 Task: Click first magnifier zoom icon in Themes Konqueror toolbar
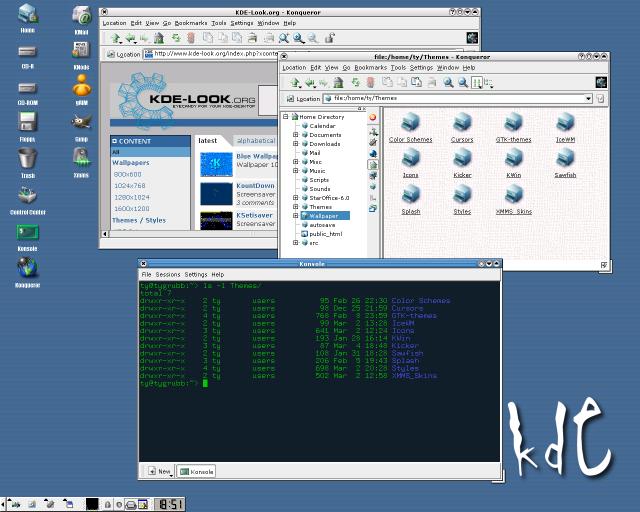(448, 83)
